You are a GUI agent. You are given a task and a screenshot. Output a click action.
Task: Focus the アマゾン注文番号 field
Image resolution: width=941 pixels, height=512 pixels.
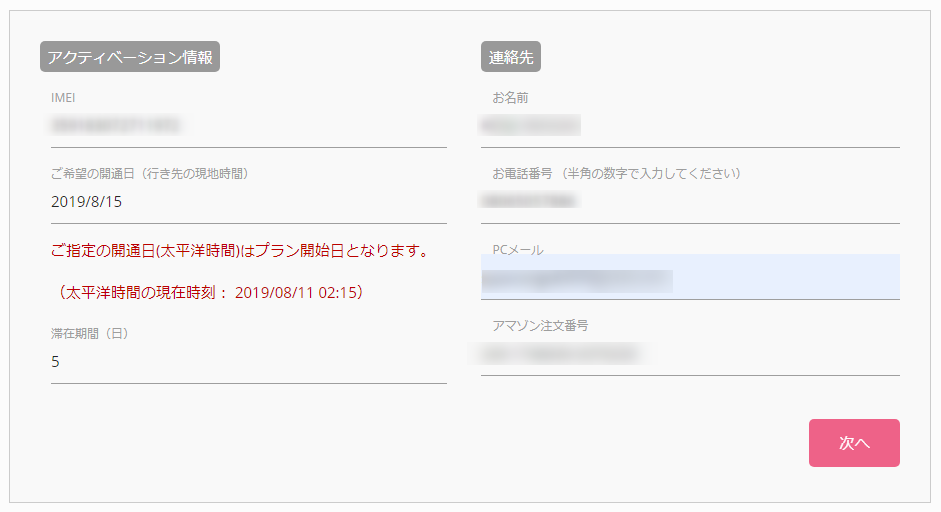[690, 355]
